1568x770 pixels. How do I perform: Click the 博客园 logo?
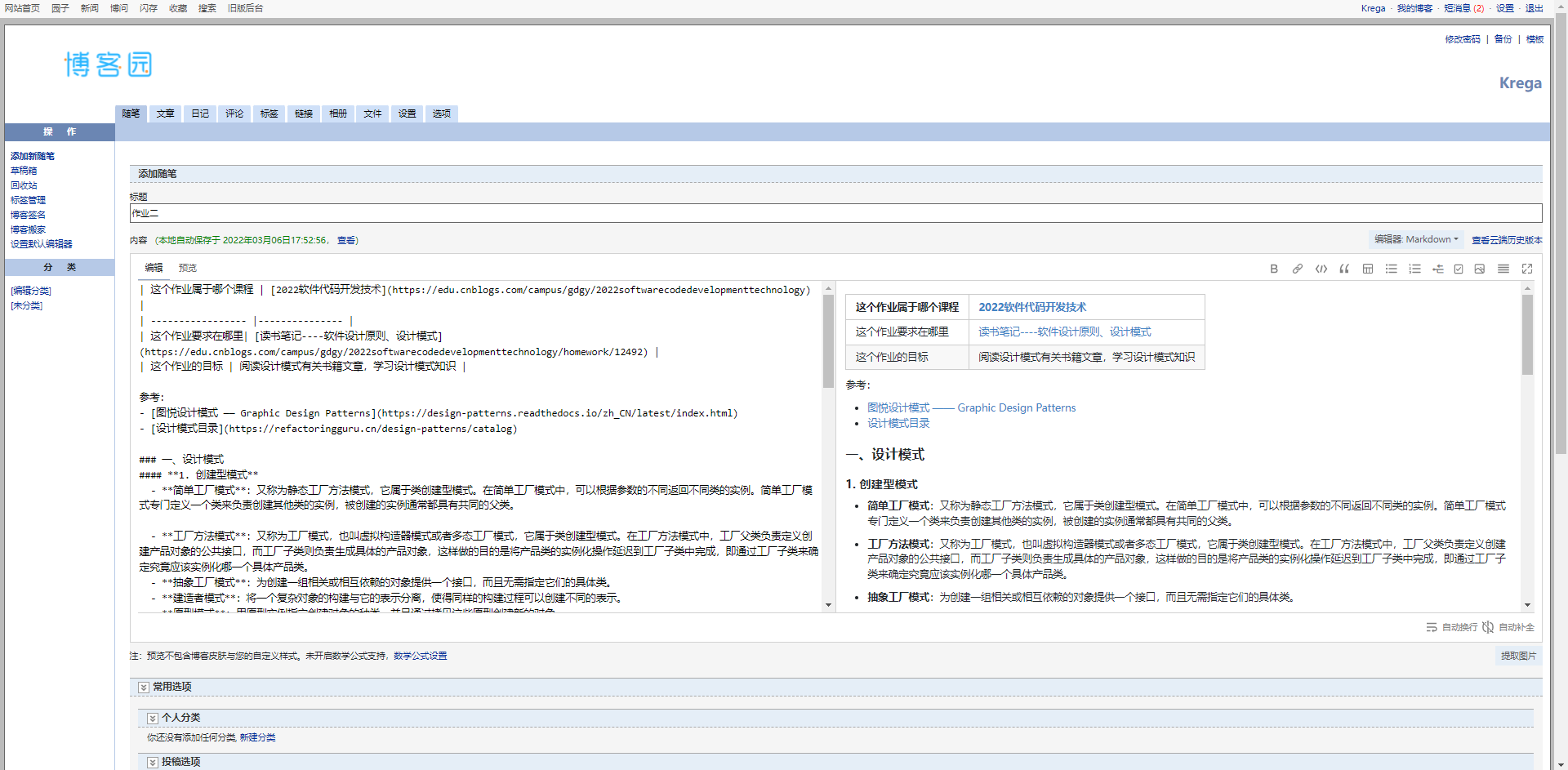click(x=109, y=65)
